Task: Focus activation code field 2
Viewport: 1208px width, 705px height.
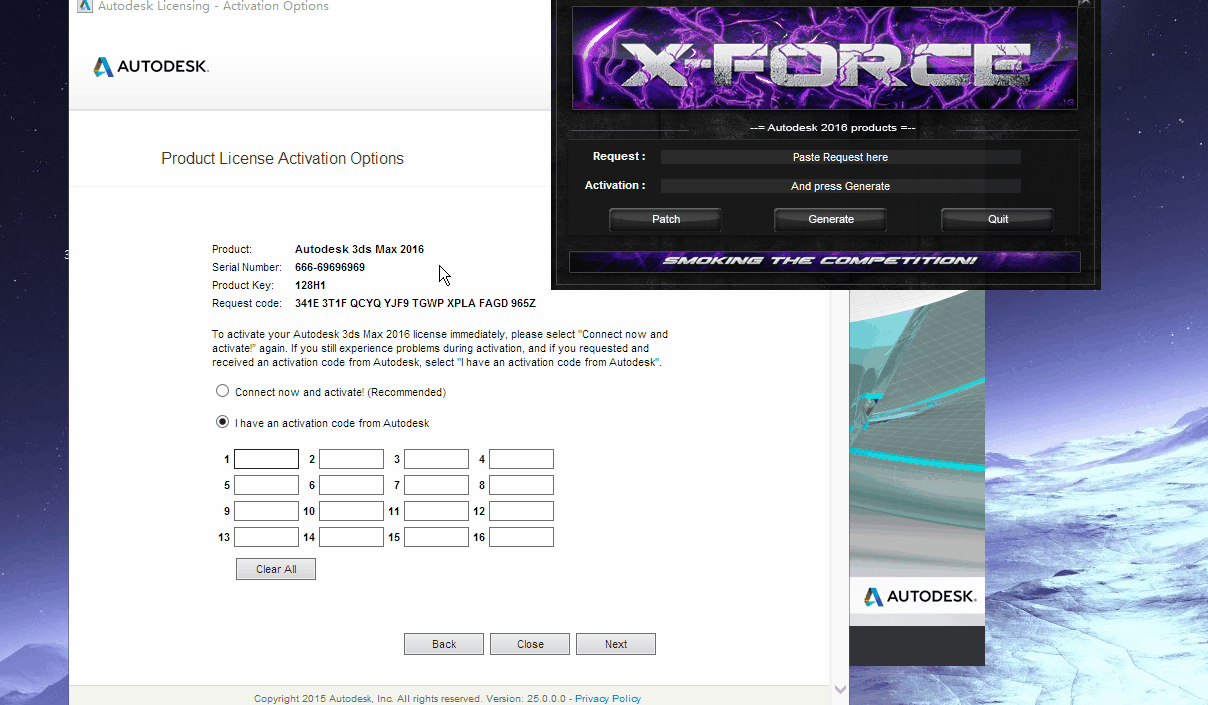Action: (x=351, y=459)
